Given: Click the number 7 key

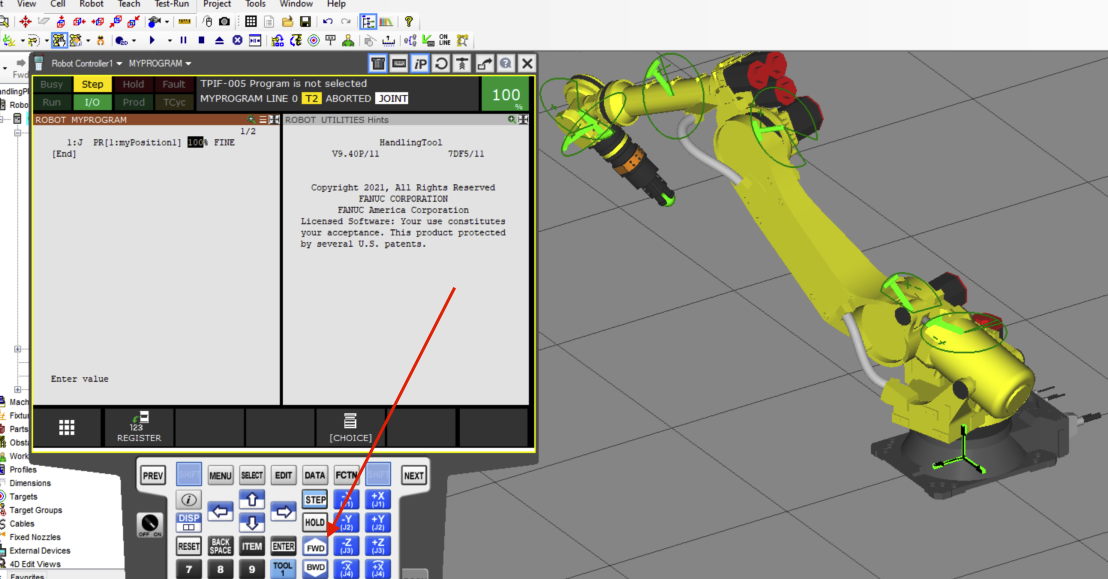Looking at the screenshot, I should point(189,568).
